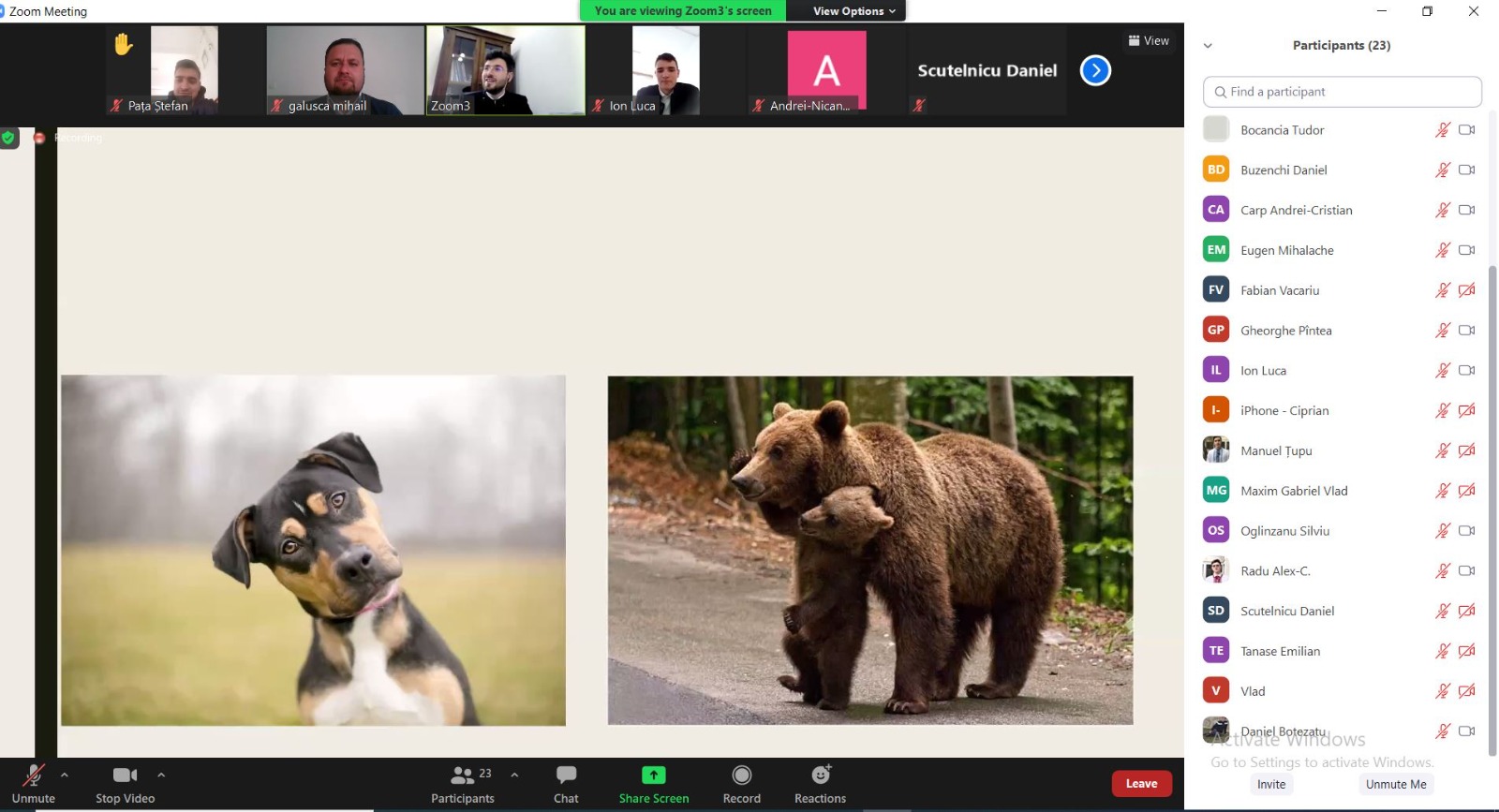Click the Invite button
This screenshot has width=1499, height=812.
(x=1271, y=785)
